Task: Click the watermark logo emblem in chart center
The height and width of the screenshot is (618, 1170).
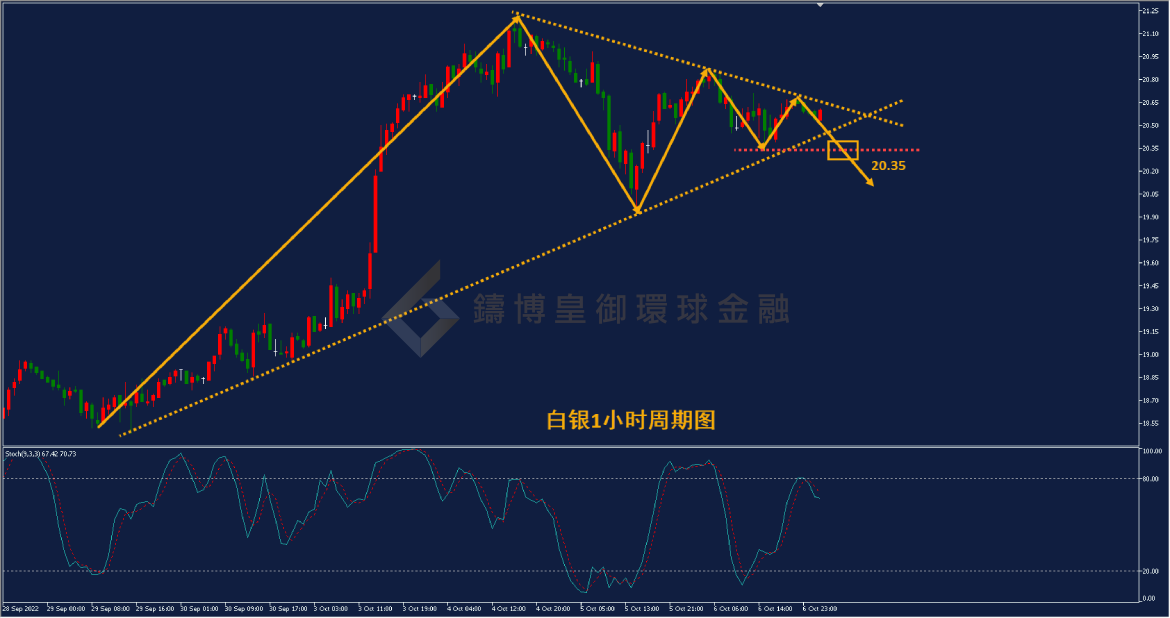Action: 422,308
